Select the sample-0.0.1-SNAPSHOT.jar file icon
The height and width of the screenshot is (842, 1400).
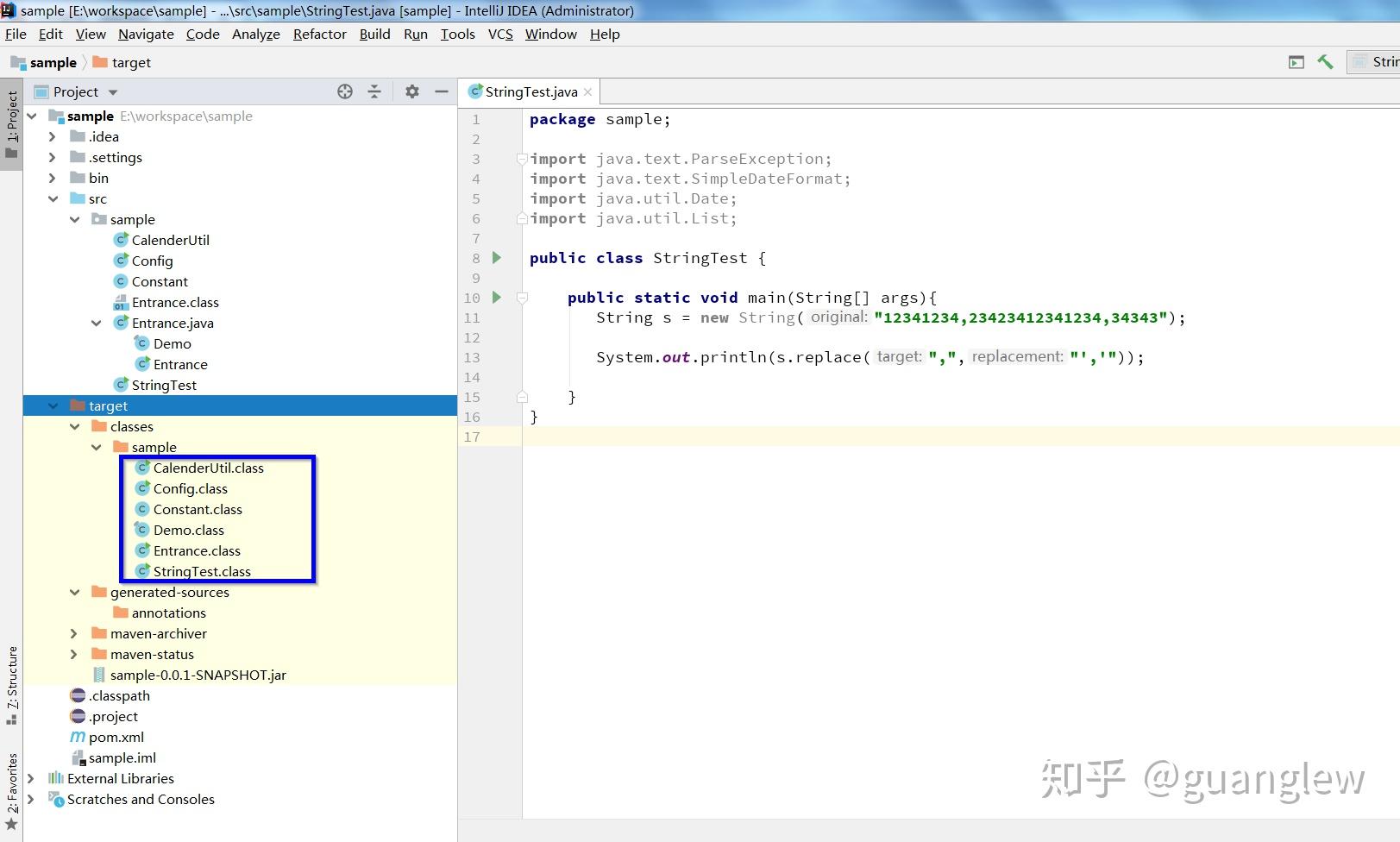99,675
